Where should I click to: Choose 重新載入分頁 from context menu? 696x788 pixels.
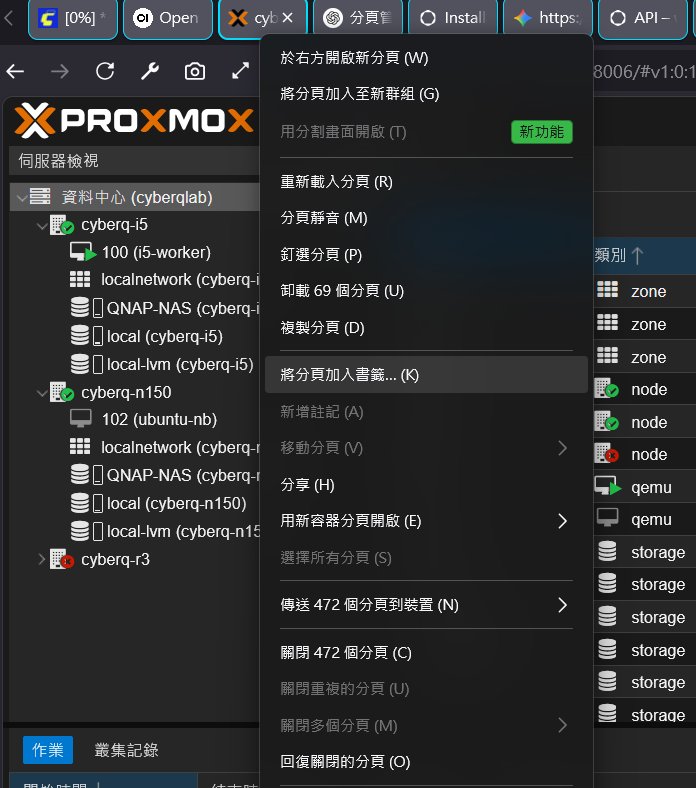336,182
